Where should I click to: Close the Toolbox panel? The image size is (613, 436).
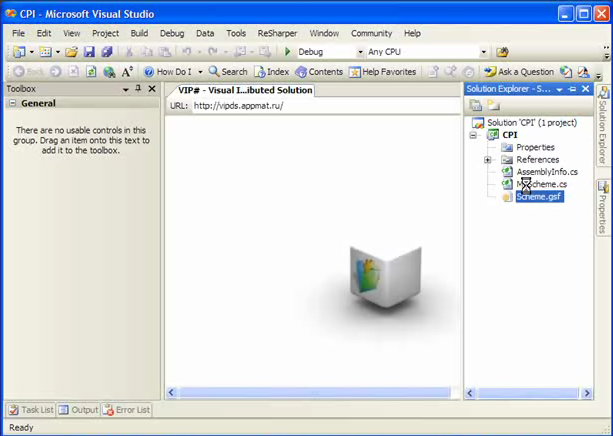(x=152, y=89)
